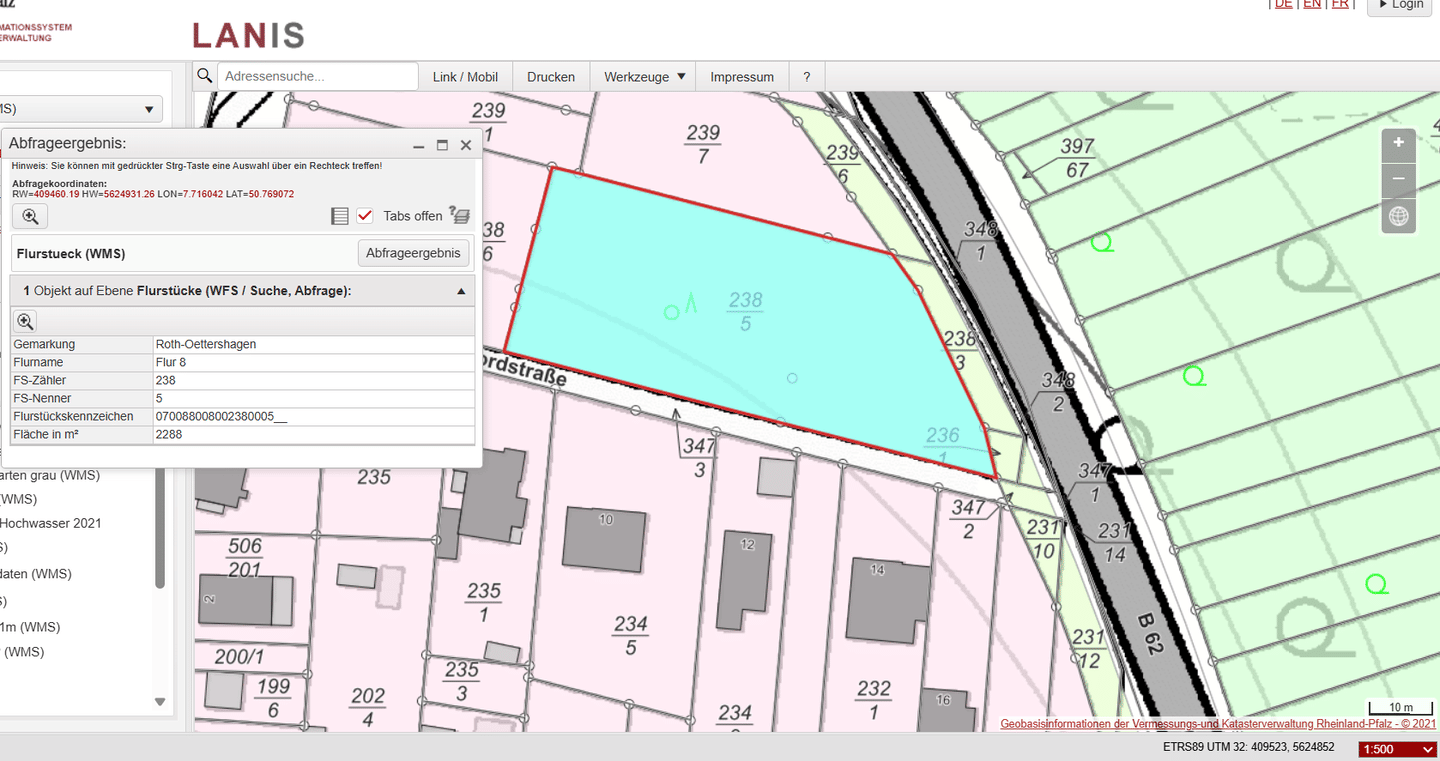Open the Impressum menu item

pyautogui.click(x=742, y=76)
